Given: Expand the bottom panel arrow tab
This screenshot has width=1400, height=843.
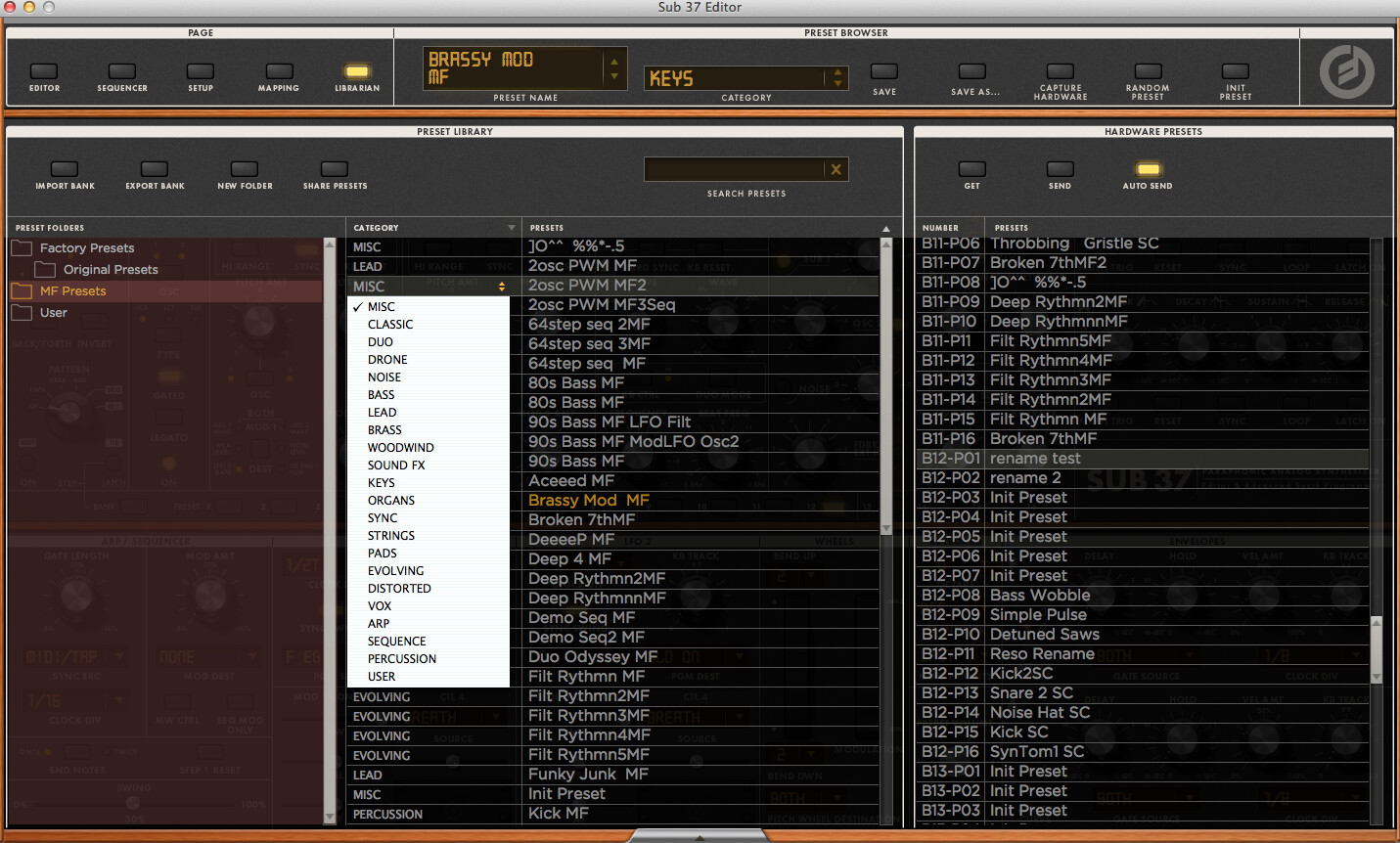Looking at the screenshot, I should 699,836.
